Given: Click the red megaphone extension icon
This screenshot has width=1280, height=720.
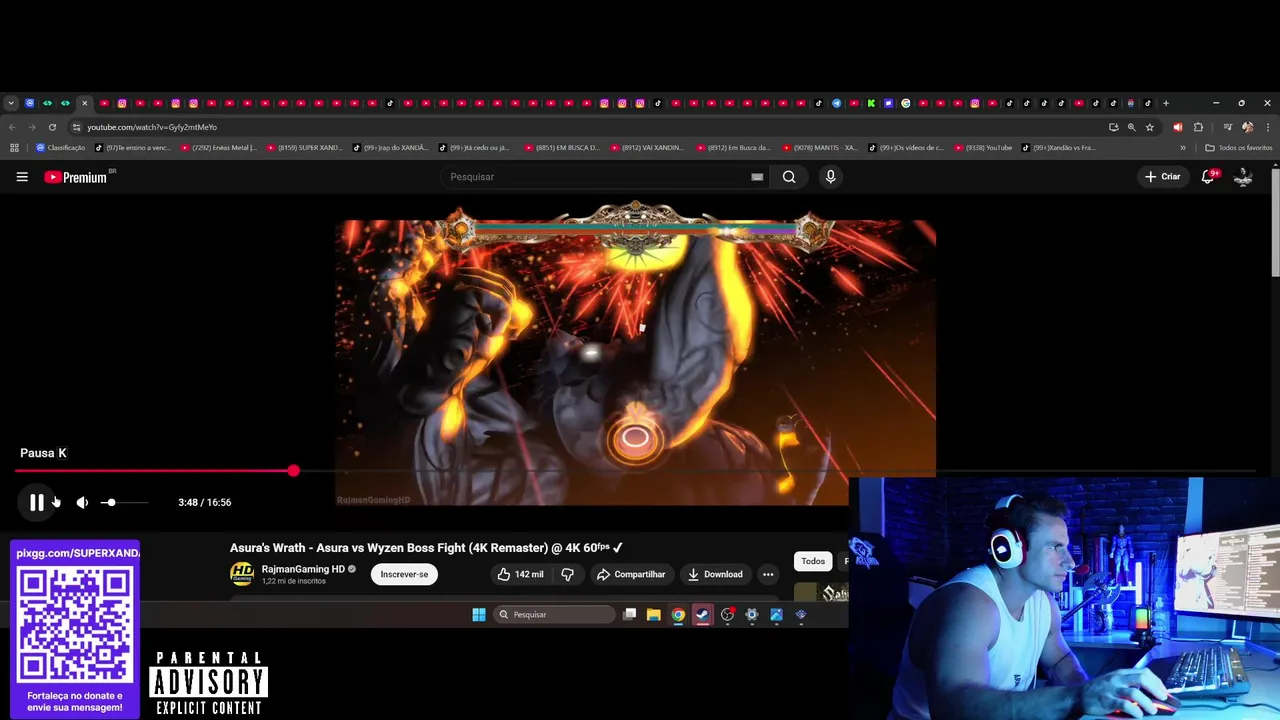Looking at the screenshot, I should coord(1177,127).
